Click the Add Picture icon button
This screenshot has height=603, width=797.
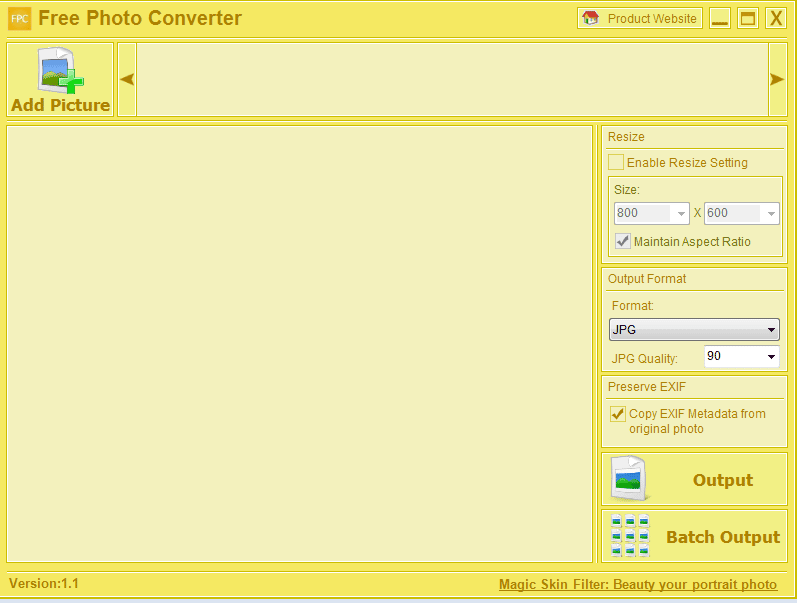[60, 79]
